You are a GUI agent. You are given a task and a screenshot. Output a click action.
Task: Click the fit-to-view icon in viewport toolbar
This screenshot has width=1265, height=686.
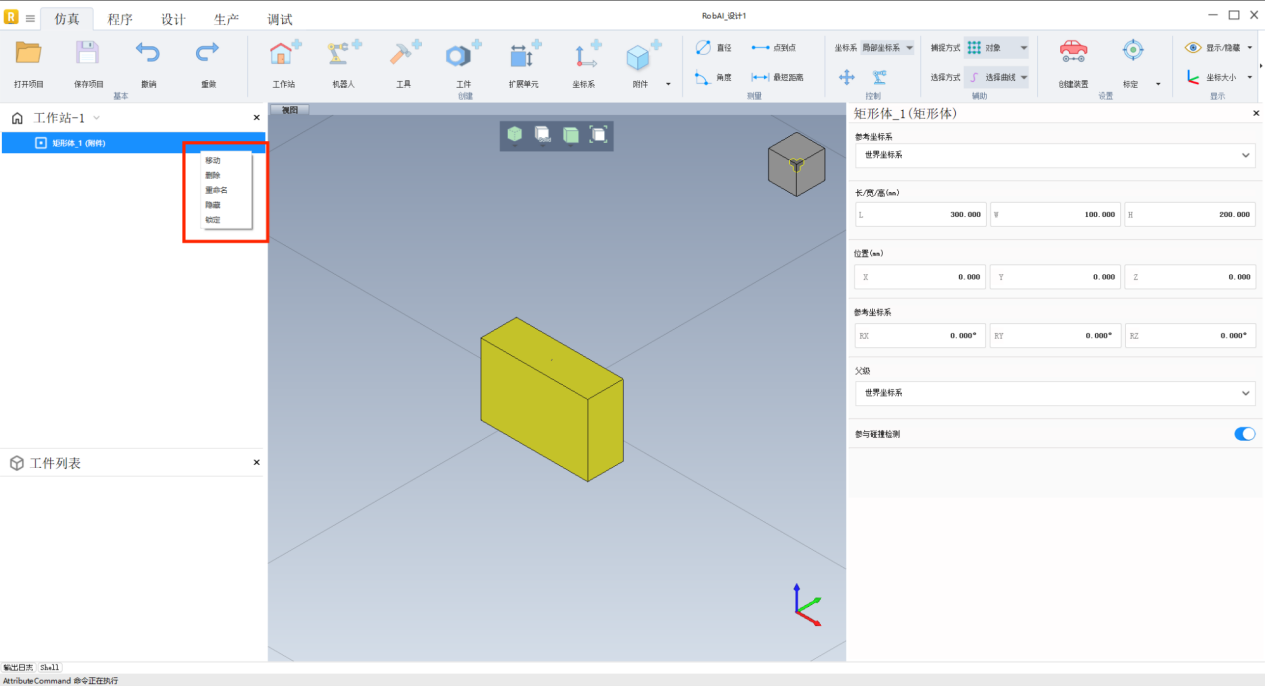click(598, 134)
